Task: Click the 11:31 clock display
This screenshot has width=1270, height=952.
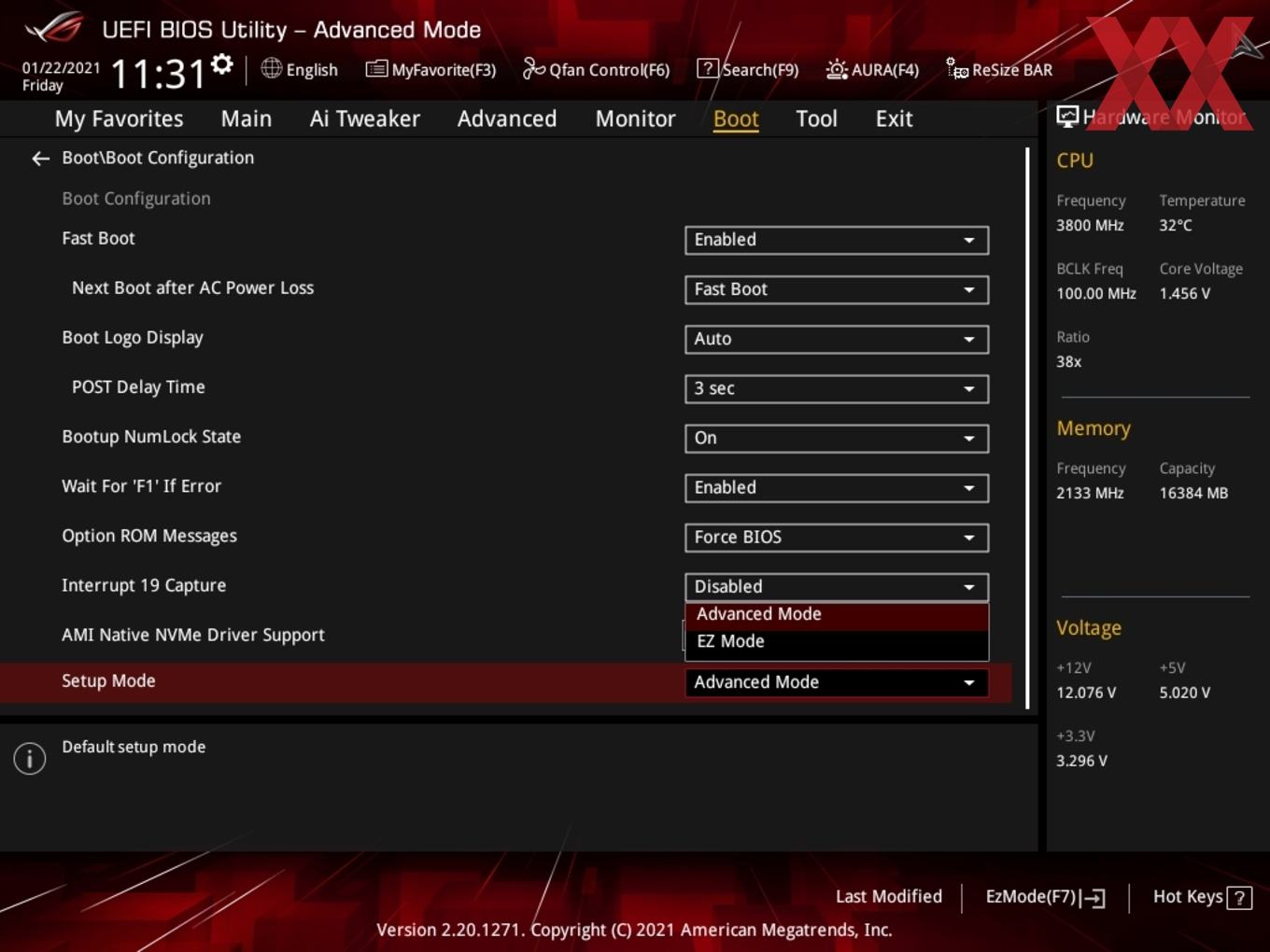Action: tap(158, 74)
